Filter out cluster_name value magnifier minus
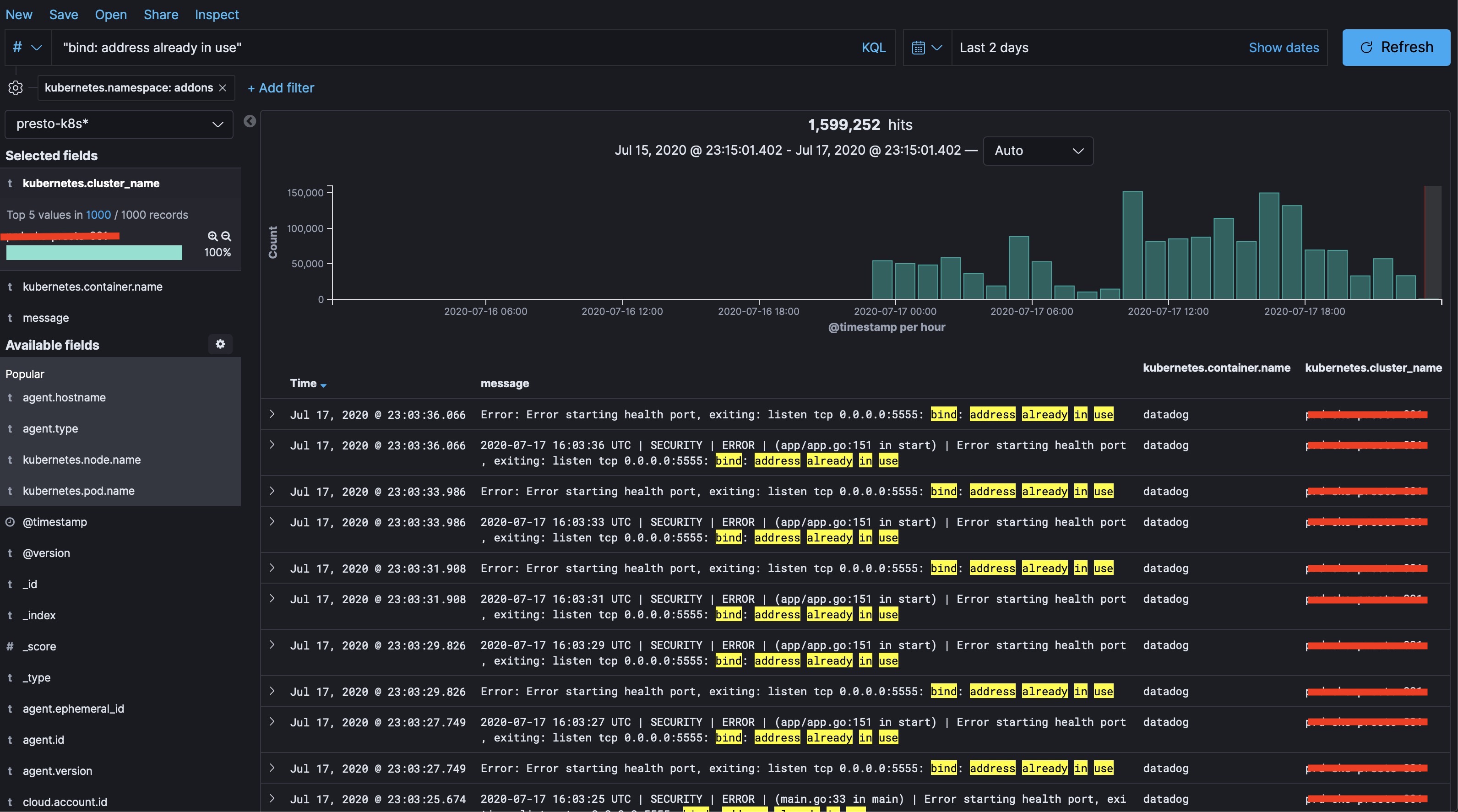Image resolution: width=1458 pixels, height=812 pixels. 226,236
